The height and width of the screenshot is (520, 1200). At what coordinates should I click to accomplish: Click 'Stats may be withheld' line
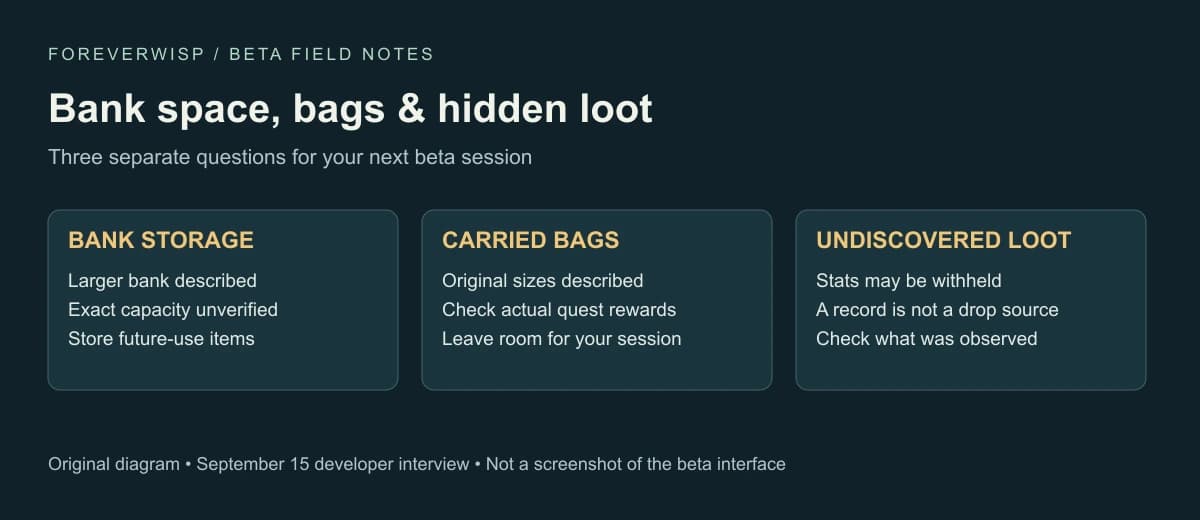point(908,280)
